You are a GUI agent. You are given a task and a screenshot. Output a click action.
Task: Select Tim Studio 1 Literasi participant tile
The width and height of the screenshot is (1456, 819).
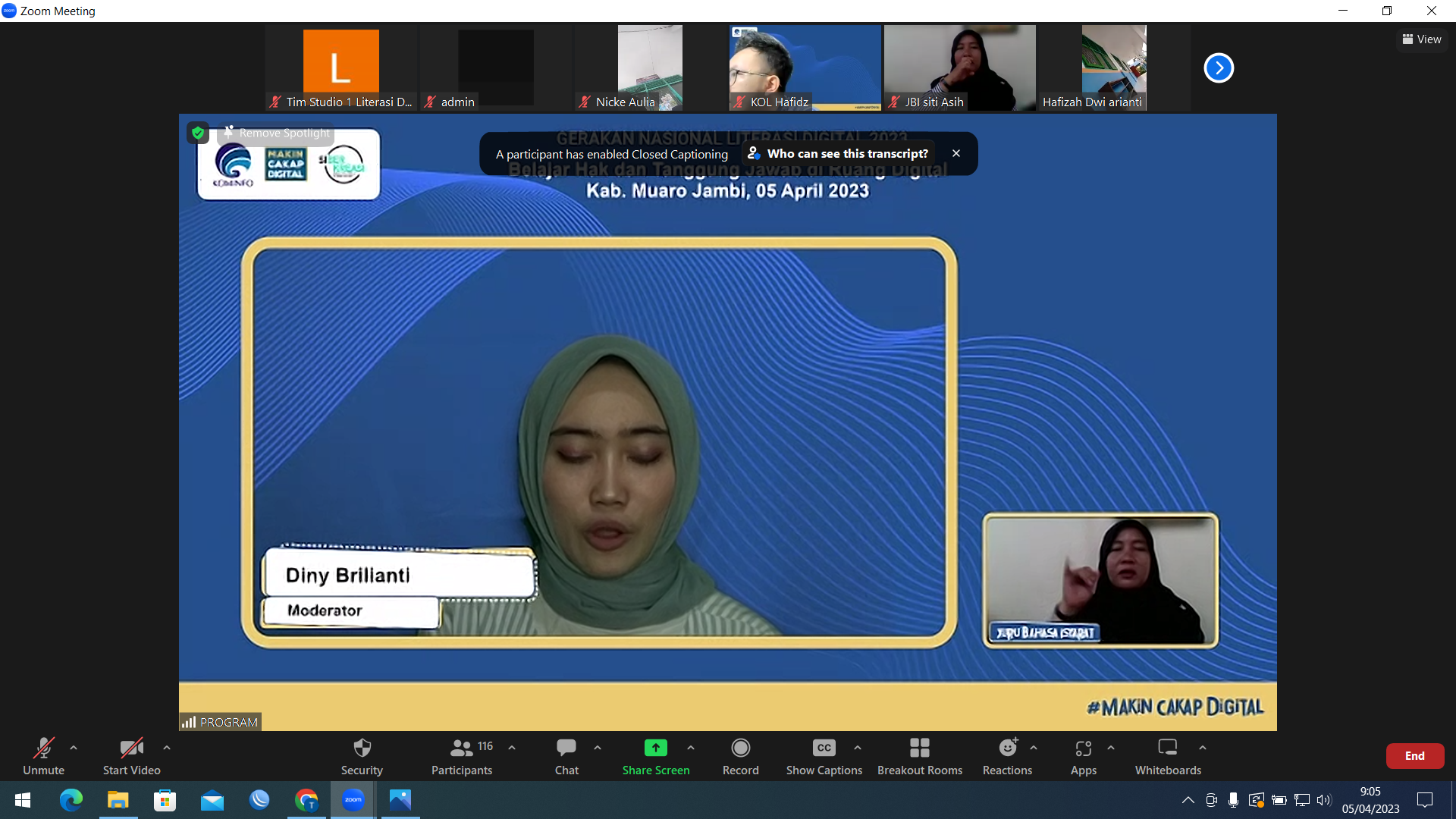341,68
